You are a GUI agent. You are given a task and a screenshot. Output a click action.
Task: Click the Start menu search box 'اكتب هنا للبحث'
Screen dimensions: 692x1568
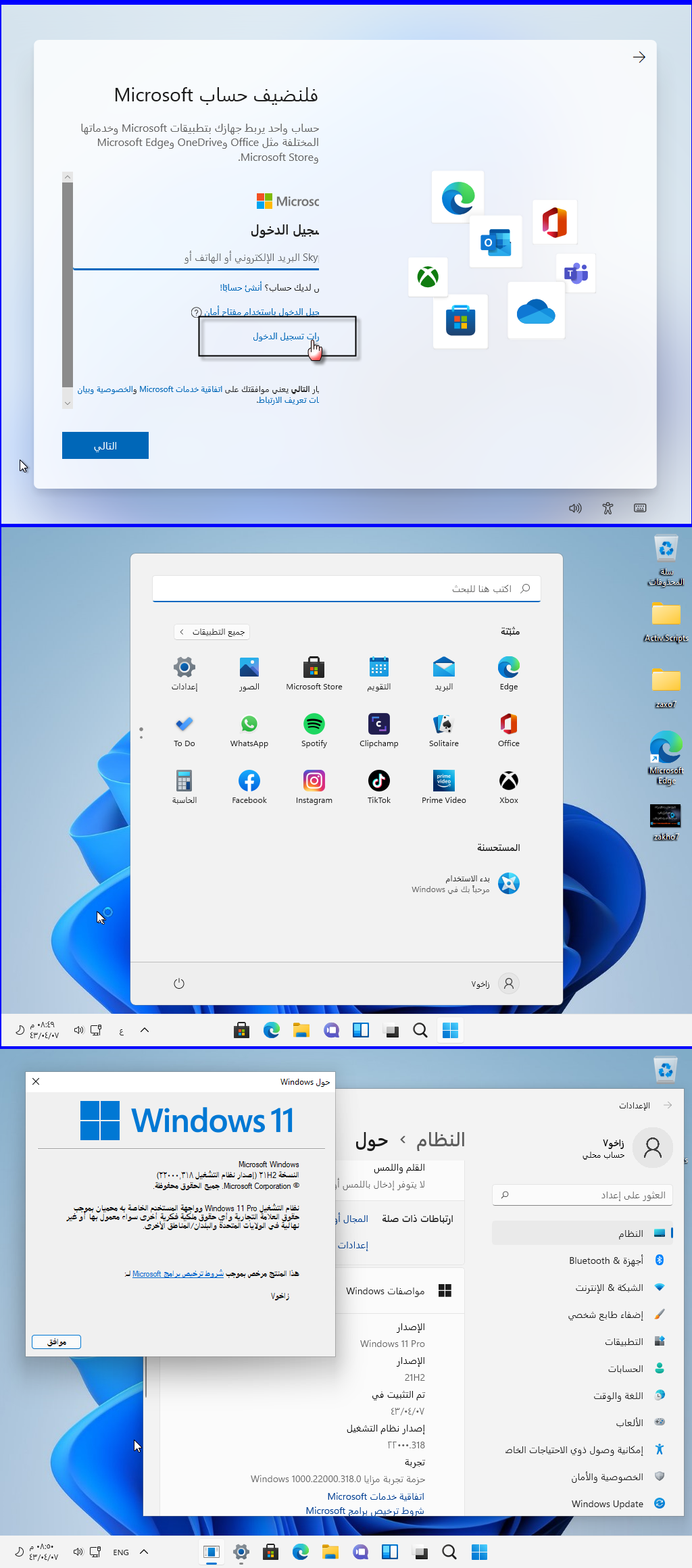(347, 589)
